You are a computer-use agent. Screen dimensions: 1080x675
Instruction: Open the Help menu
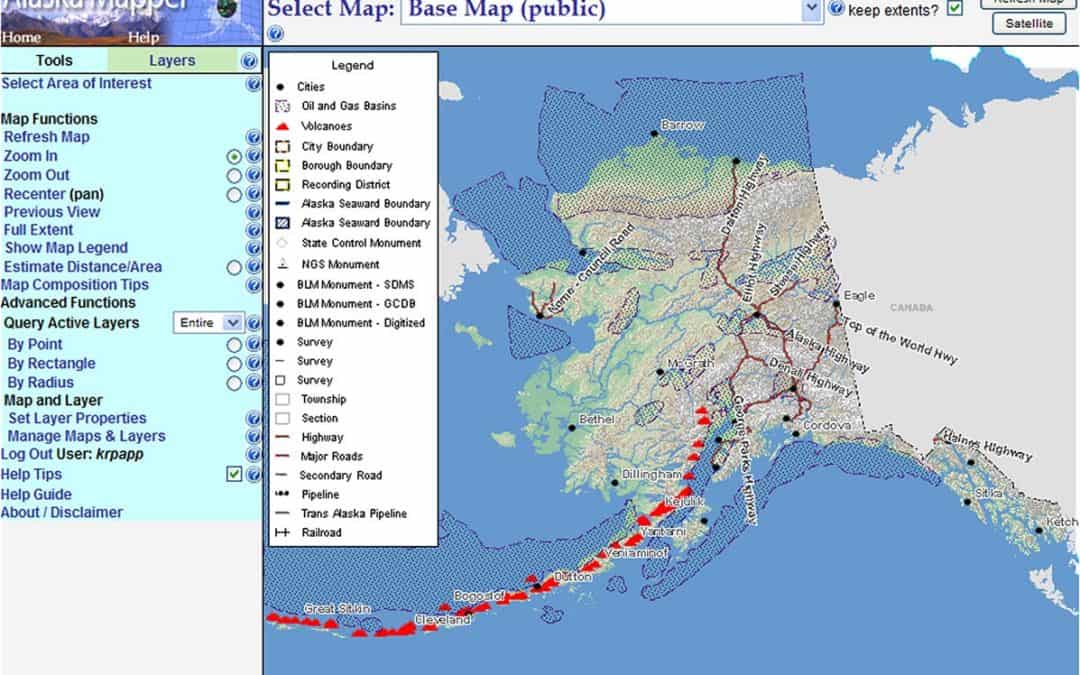(143, 37)
